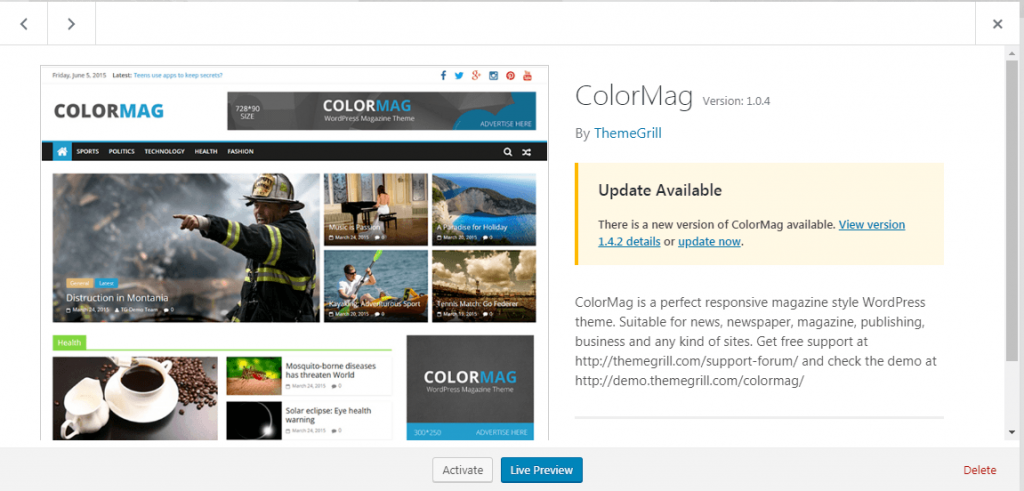1024x491 pixels.
Task: Click the Version: 1.0.4 text
Action: 737,101
